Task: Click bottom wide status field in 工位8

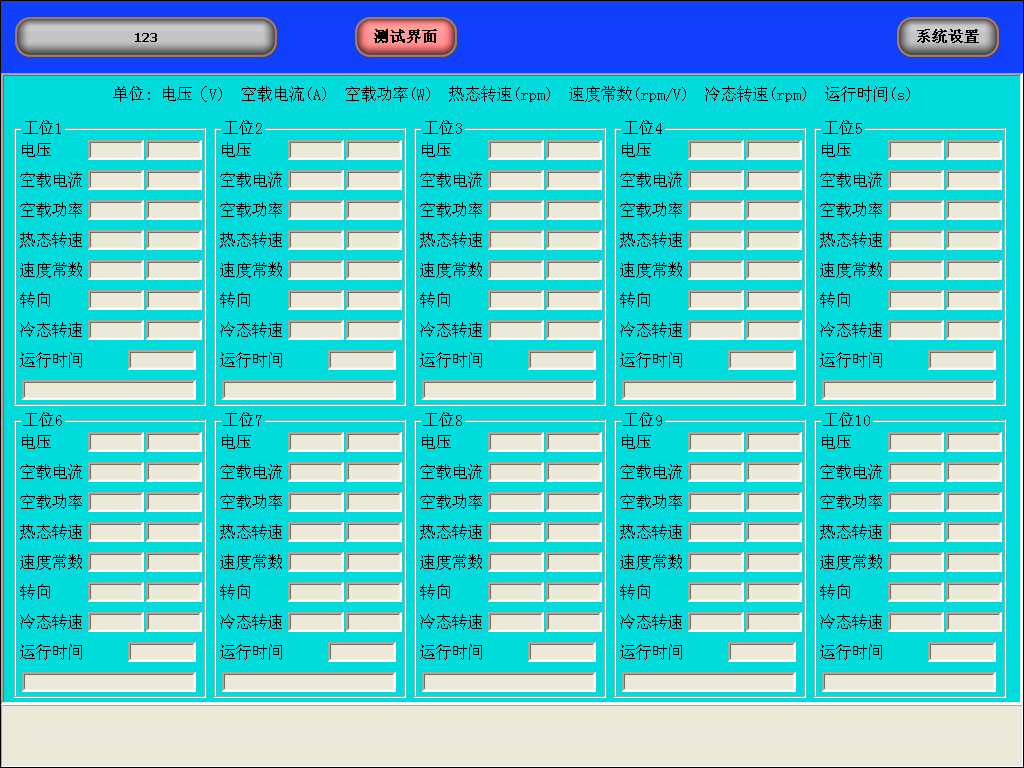Action: 509,682
